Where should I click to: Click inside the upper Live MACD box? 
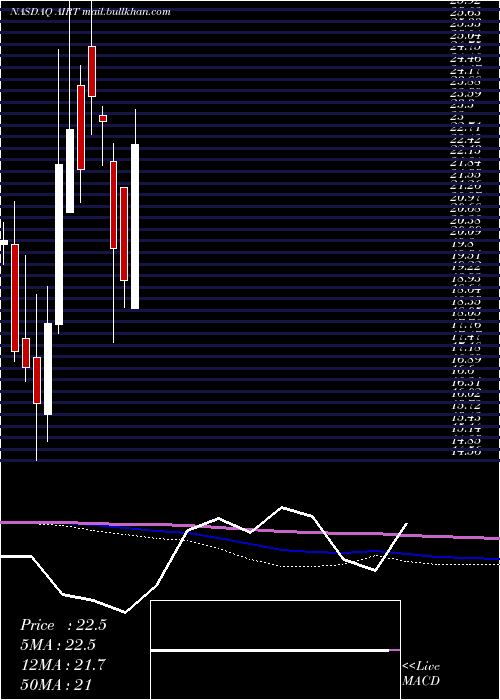click(275, 625)
